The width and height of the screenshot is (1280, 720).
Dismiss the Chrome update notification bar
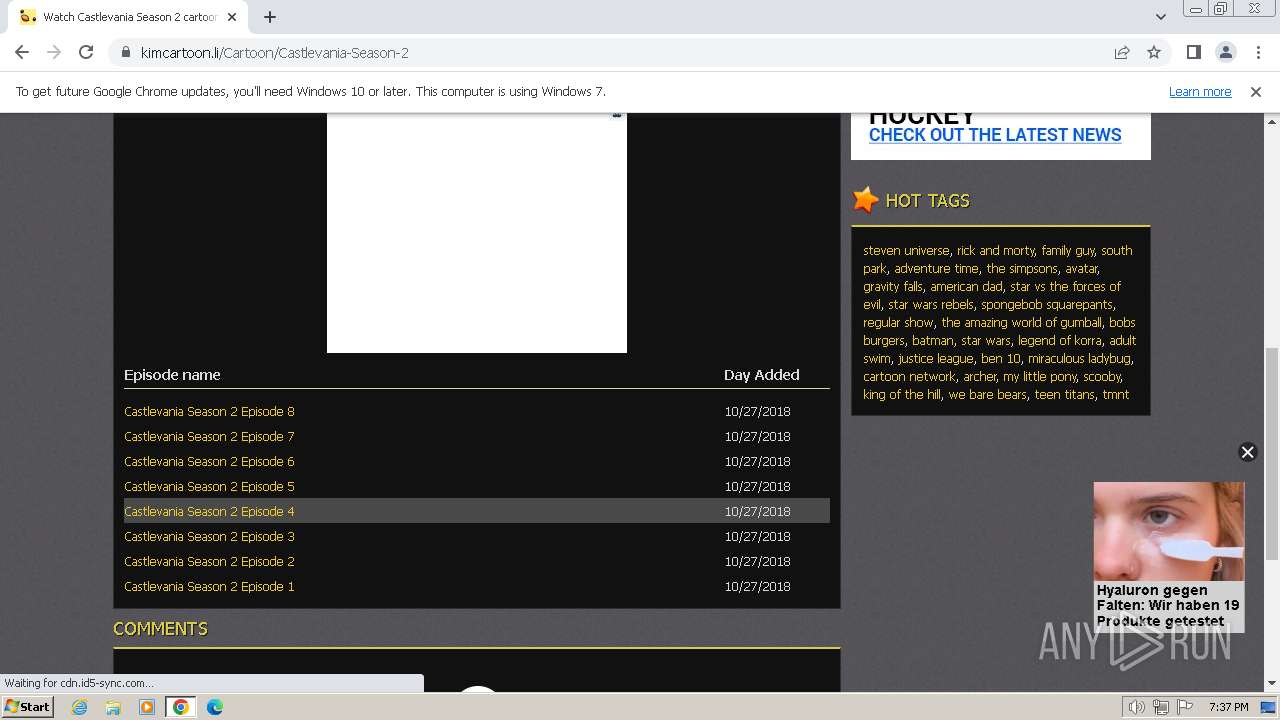[x=1256, y=92]
